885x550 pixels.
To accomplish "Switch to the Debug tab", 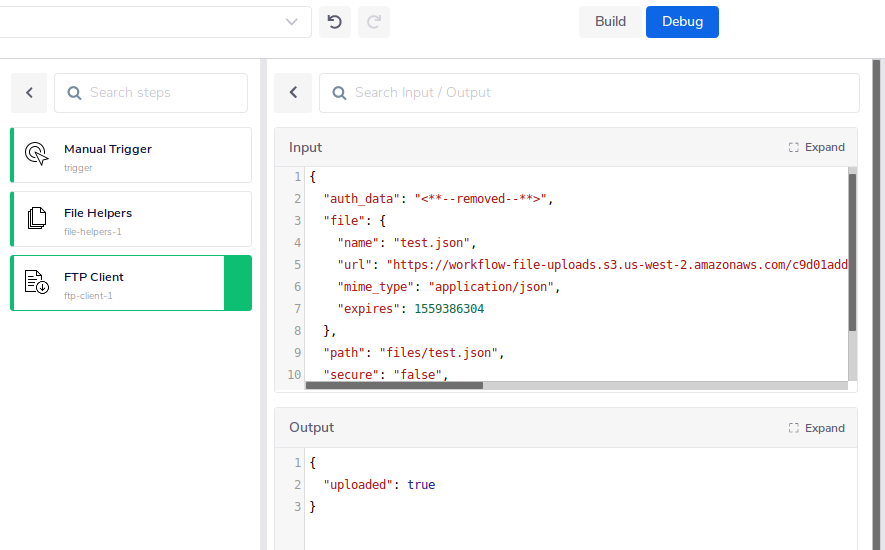I will (682, 22).
